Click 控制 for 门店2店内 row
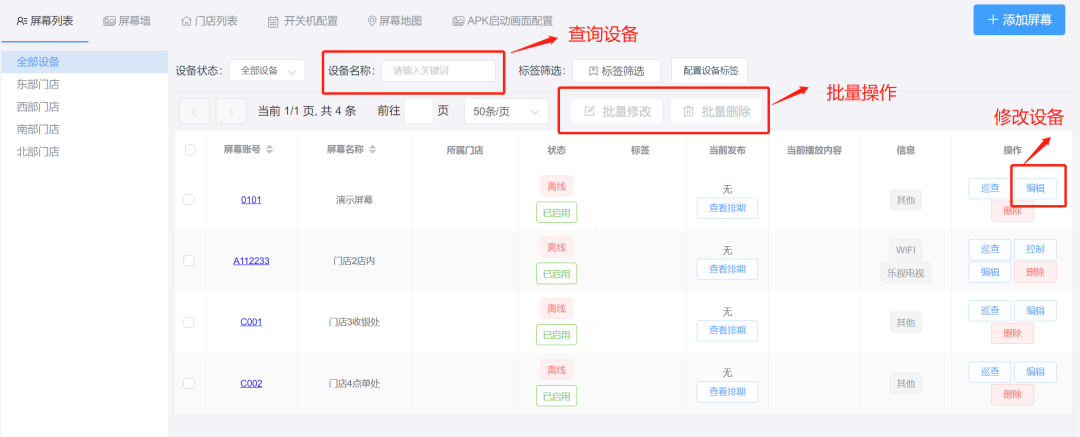Screen dimensions: 1080x437 tap(1035, 250)
